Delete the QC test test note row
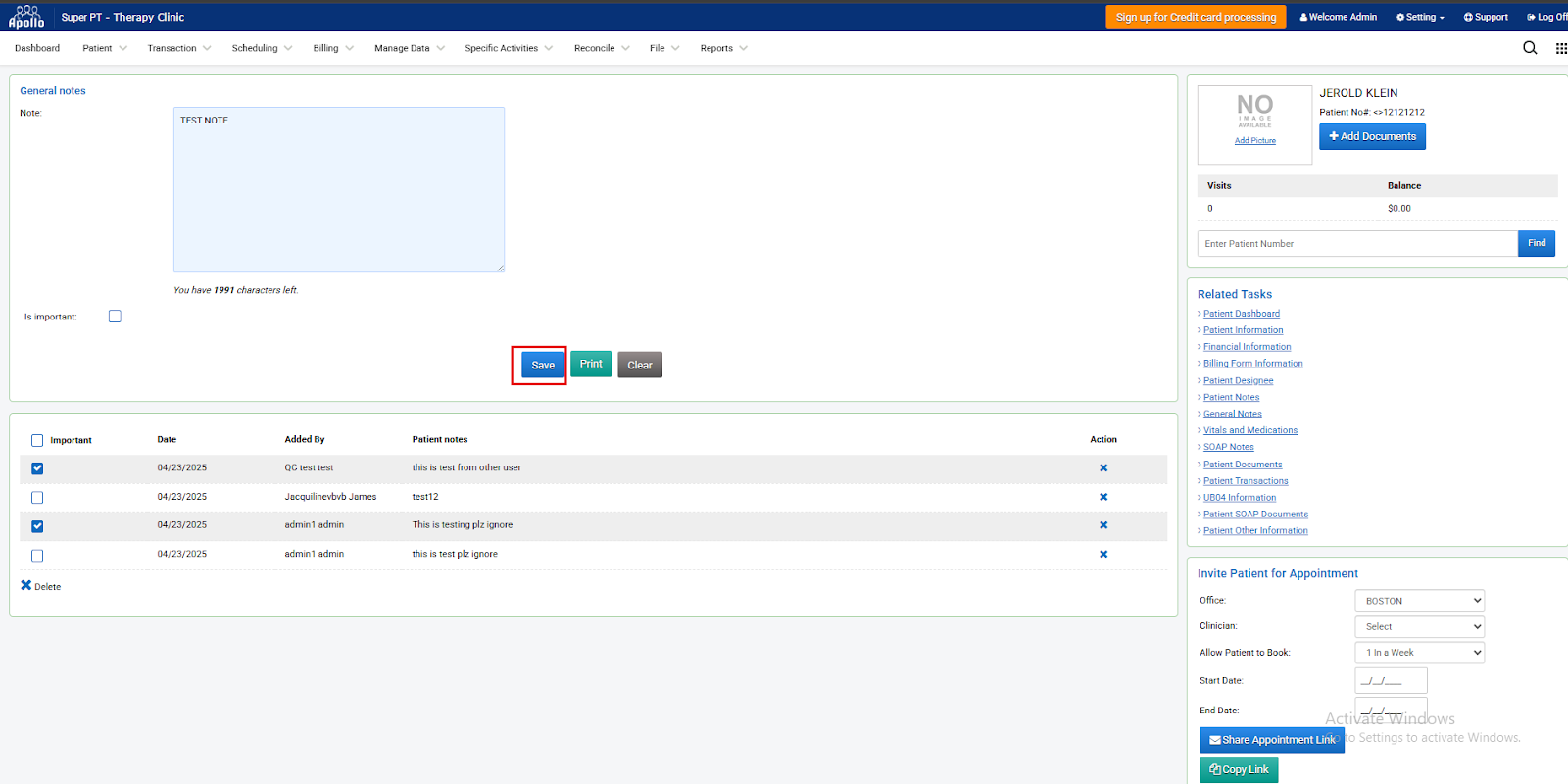Image resolution: width=1568 pixels, height=784 pixels. tap(1103, 468)
